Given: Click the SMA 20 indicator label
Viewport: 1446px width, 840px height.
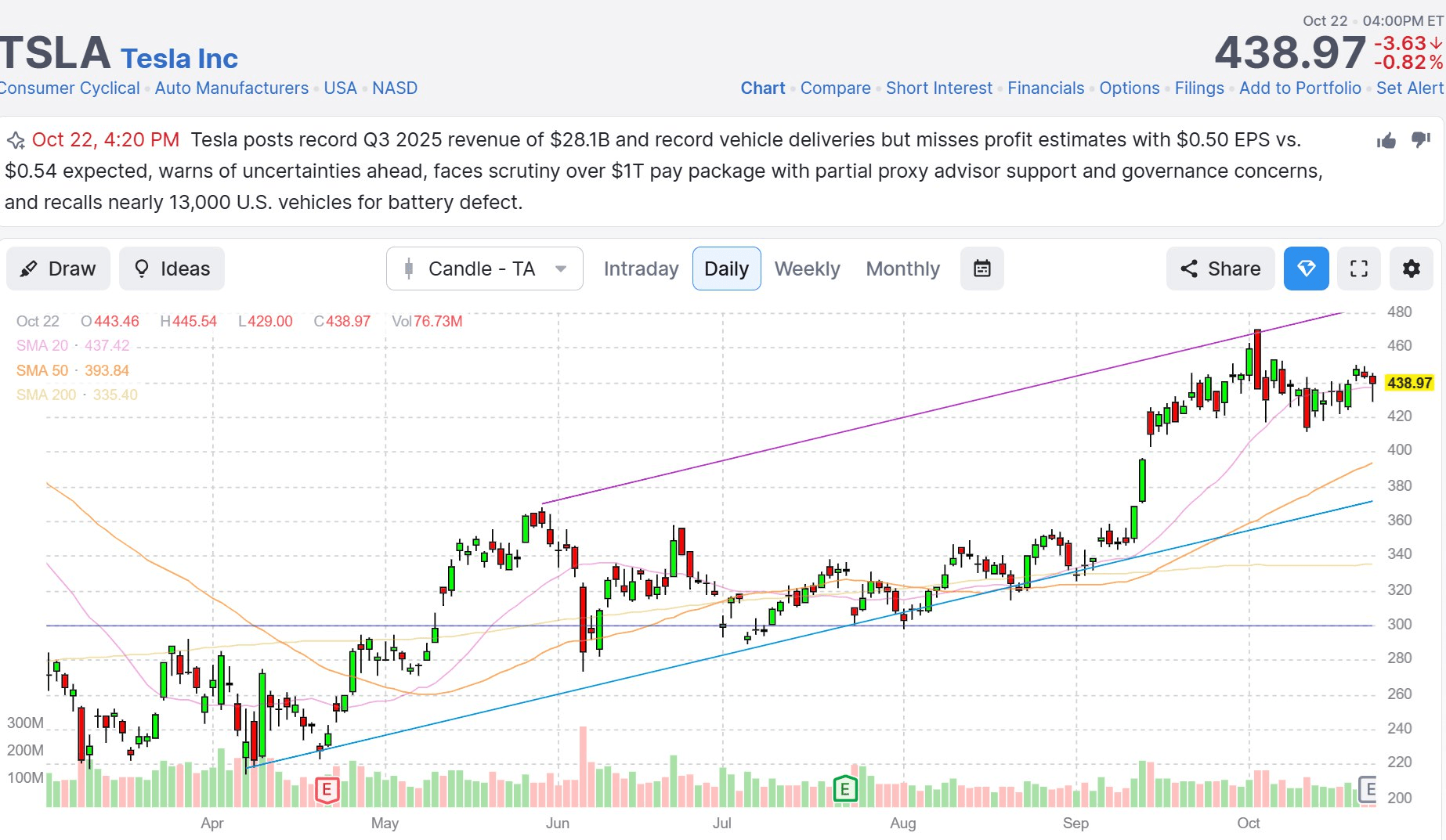Looking at the screenshot, I should [x=42, y=345].
